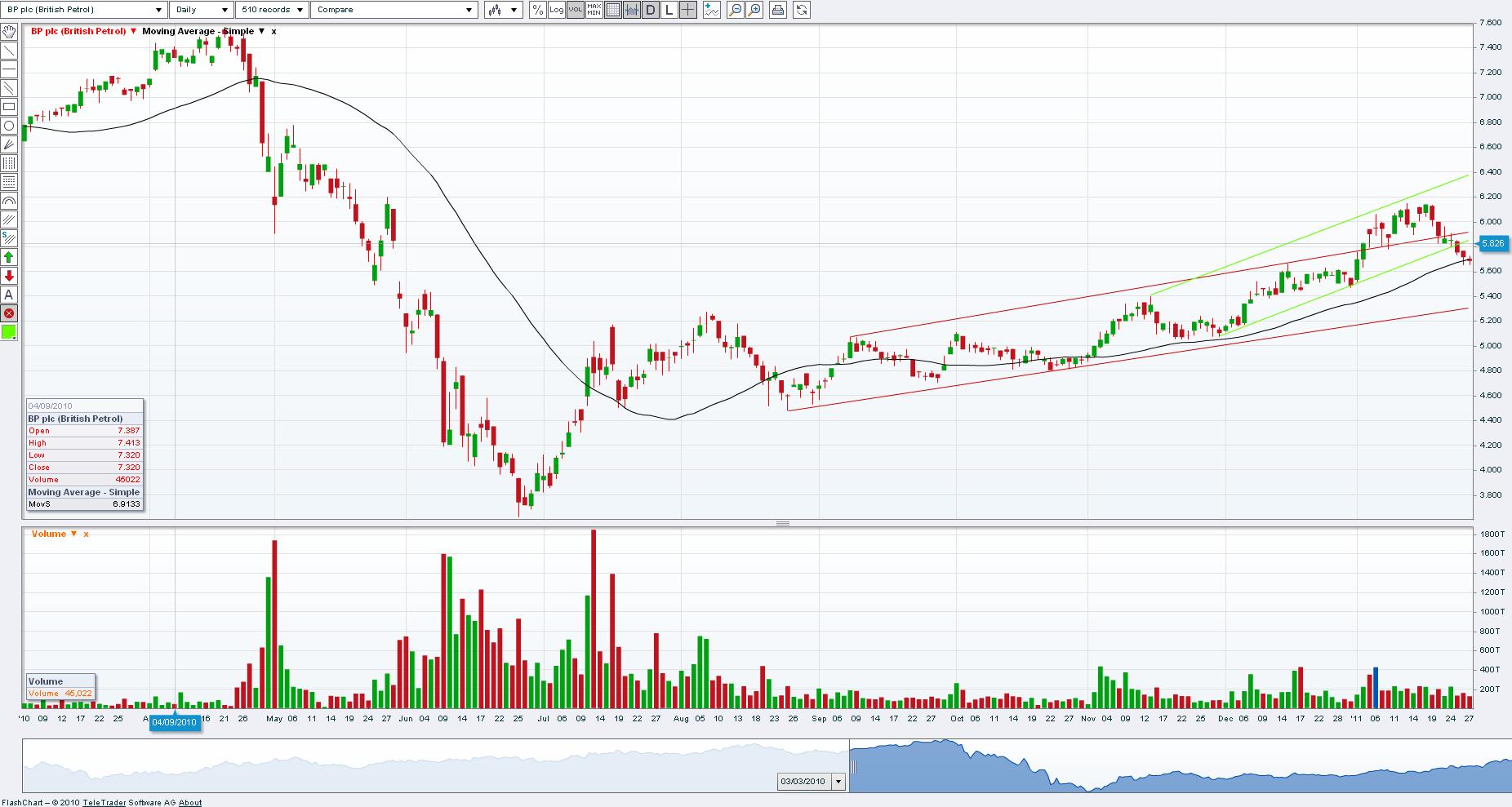The image size is (1512, 807).
Task: Click the 04/09/2010 date marker
Action: click(x=174, y=723)
